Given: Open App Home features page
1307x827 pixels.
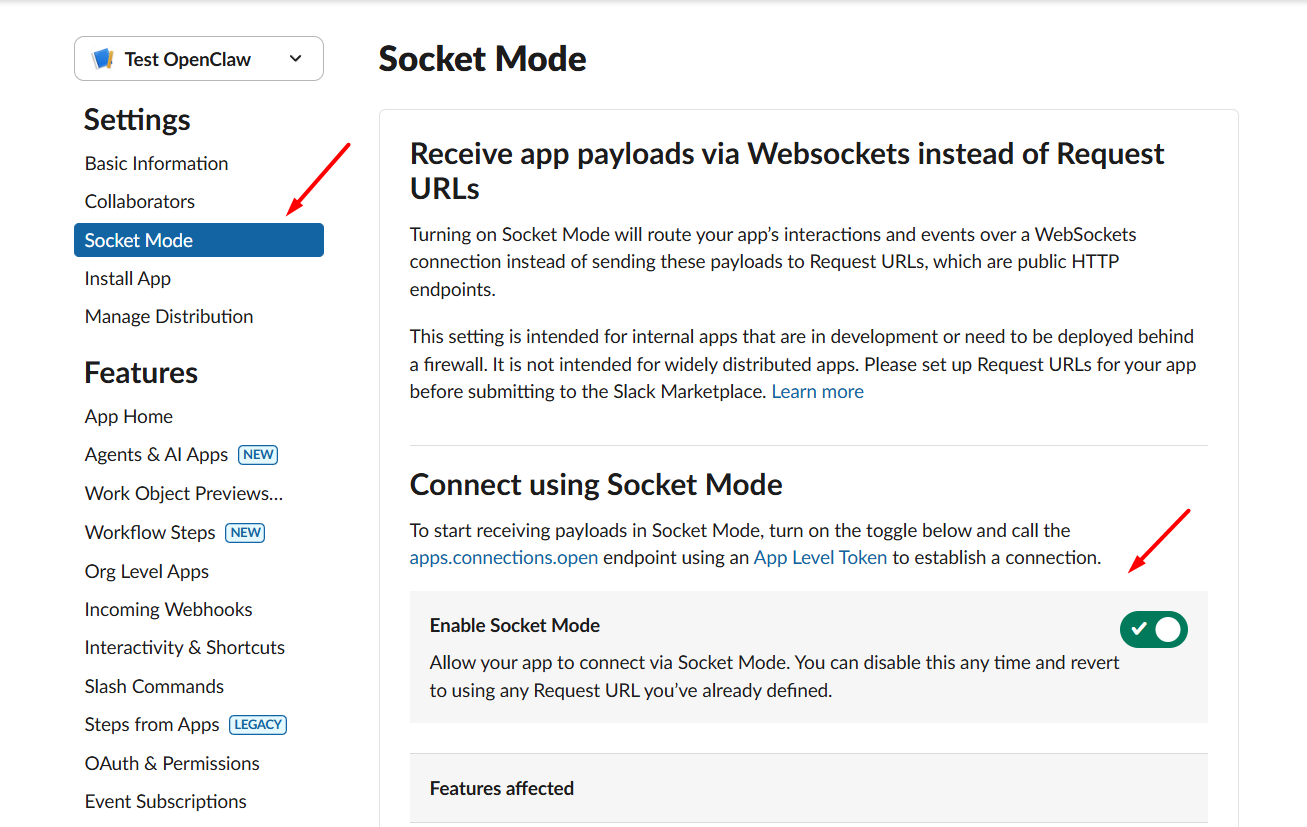Looking at the screenshot, I should pyautogui.click(x=129, y=417).
